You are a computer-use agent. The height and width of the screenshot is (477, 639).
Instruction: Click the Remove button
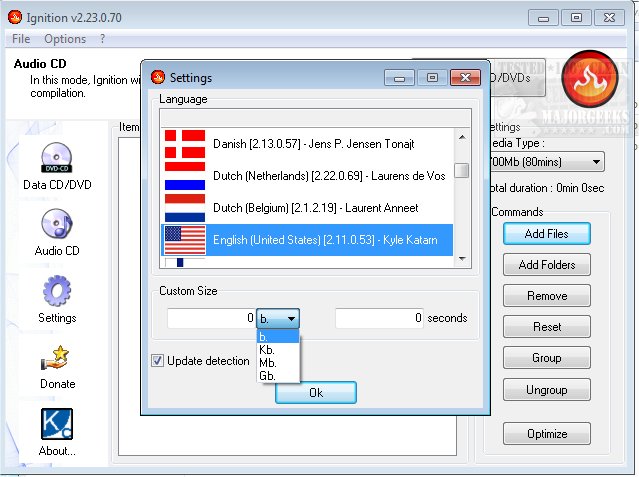tap(546, 296)
